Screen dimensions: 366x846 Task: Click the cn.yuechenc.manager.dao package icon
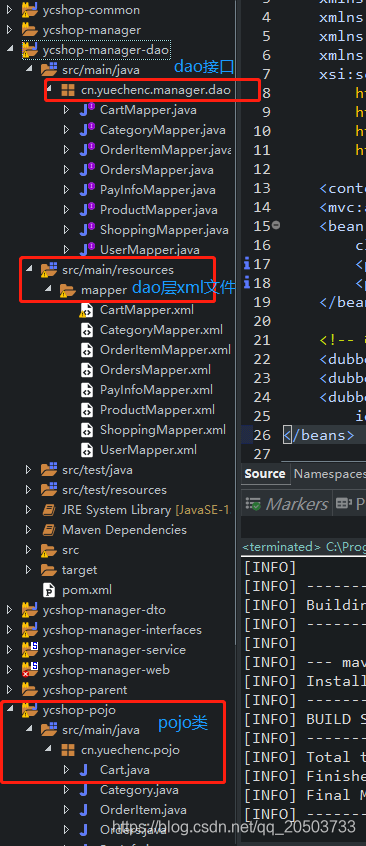68,90
